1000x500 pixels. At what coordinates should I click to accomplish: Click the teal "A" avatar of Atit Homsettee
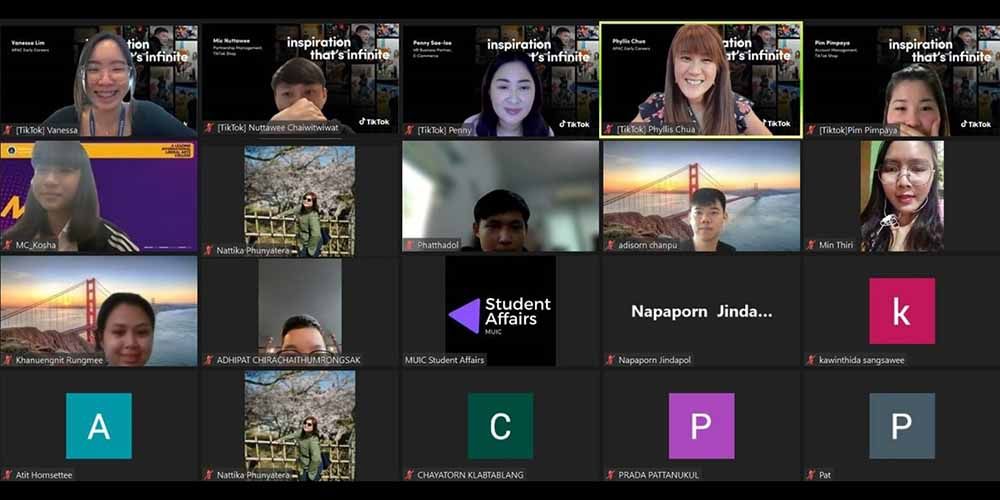[99, 426]
